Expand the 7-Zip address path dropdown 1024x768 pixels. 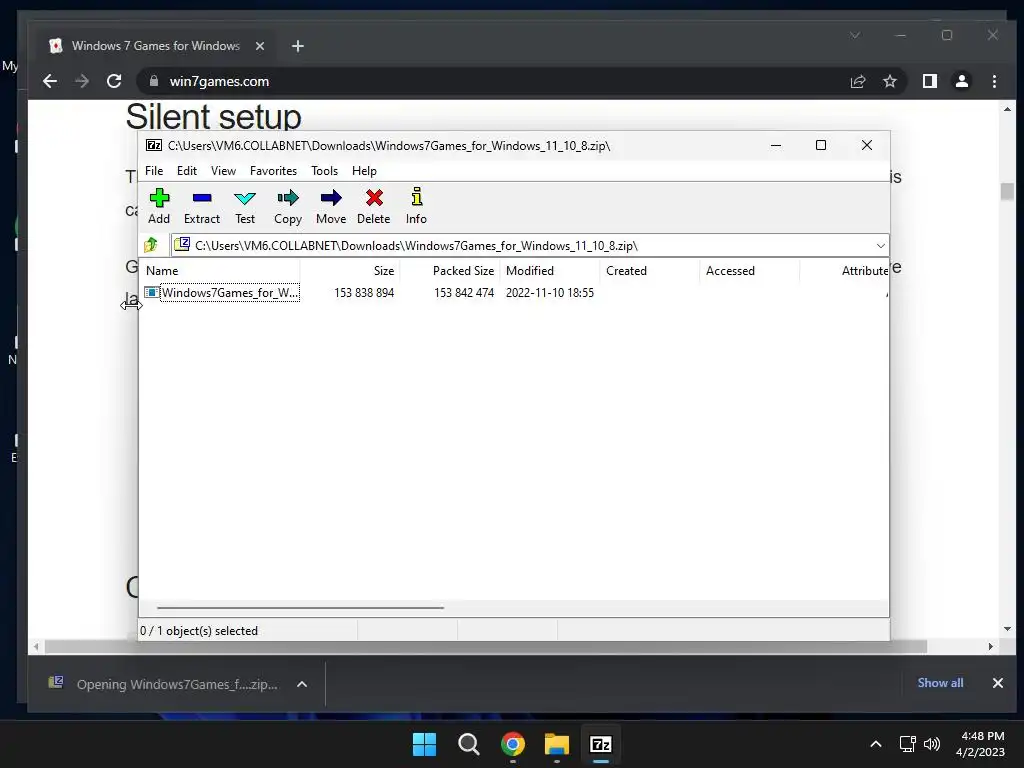[x=880, y=246]
